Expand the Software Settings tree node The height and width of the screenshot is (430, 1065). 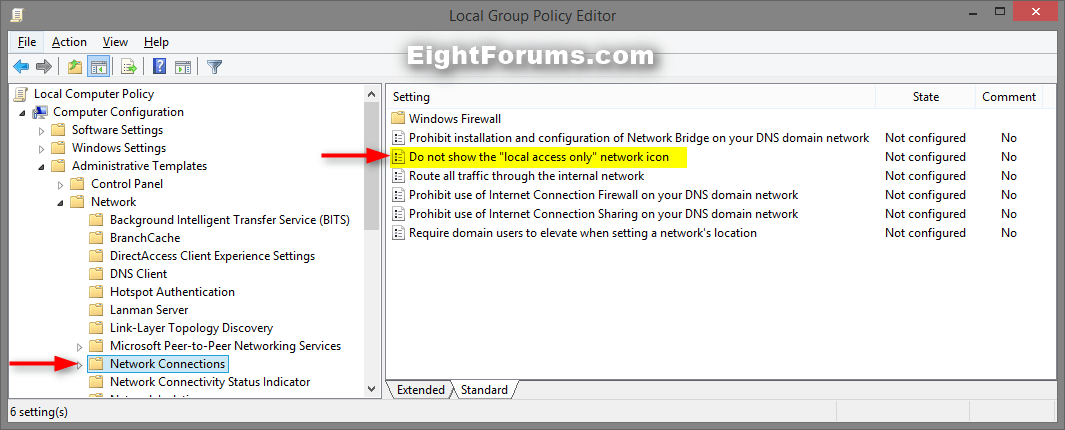click(41, 131)
